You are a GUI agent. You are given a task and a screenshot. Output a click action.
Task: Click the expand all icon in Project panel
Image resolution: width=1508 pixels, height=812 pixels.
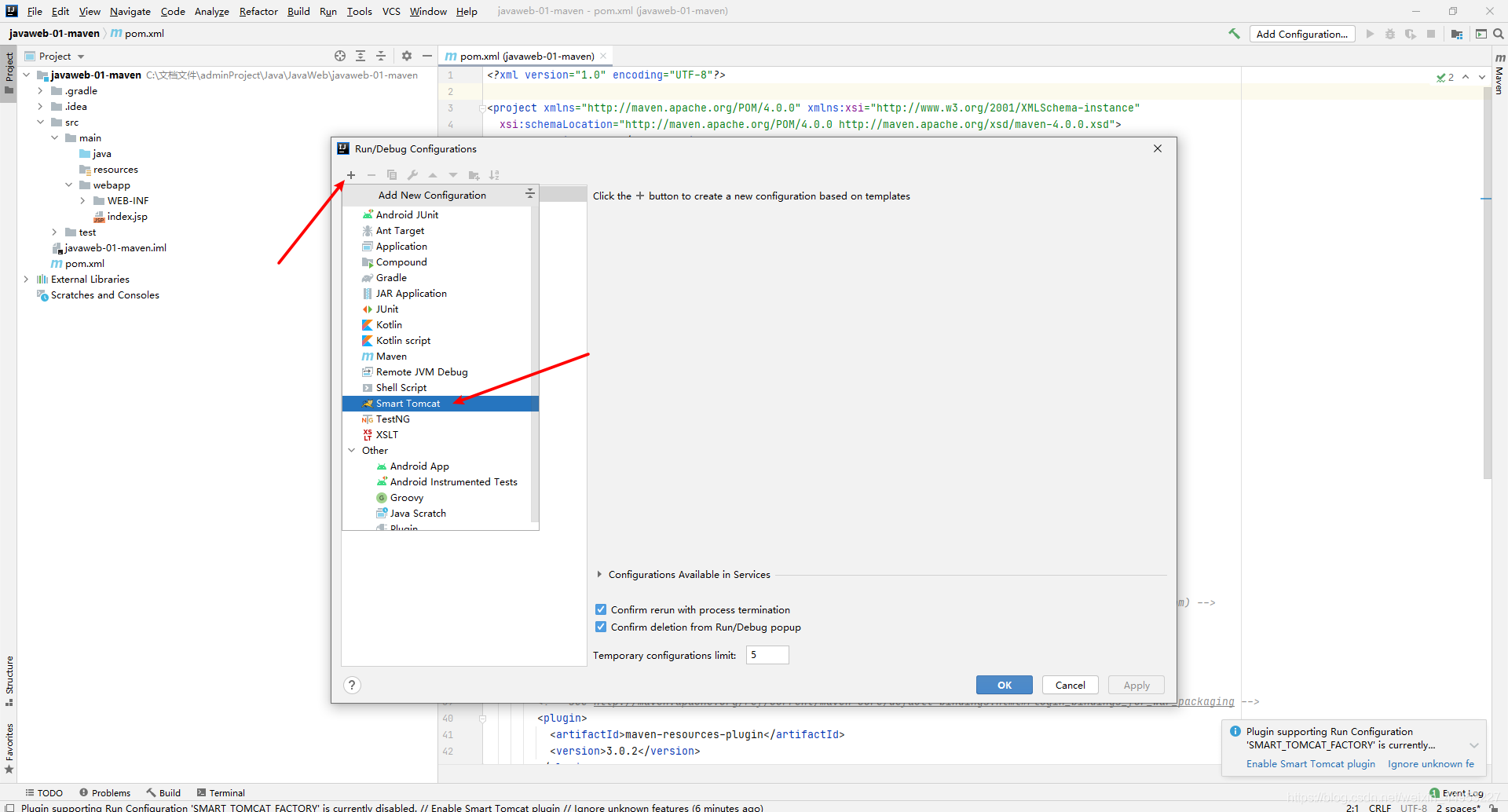pyautogui.click(x=361, y=56)
